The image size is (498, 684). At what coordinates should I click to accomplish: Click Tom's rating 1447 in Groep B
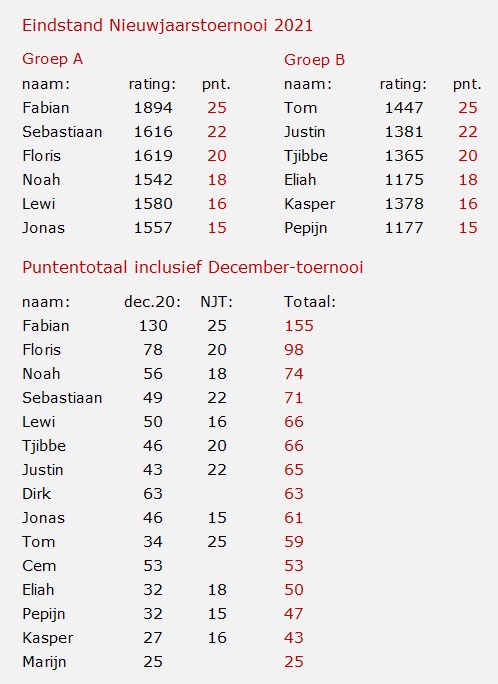click(404, 108)
